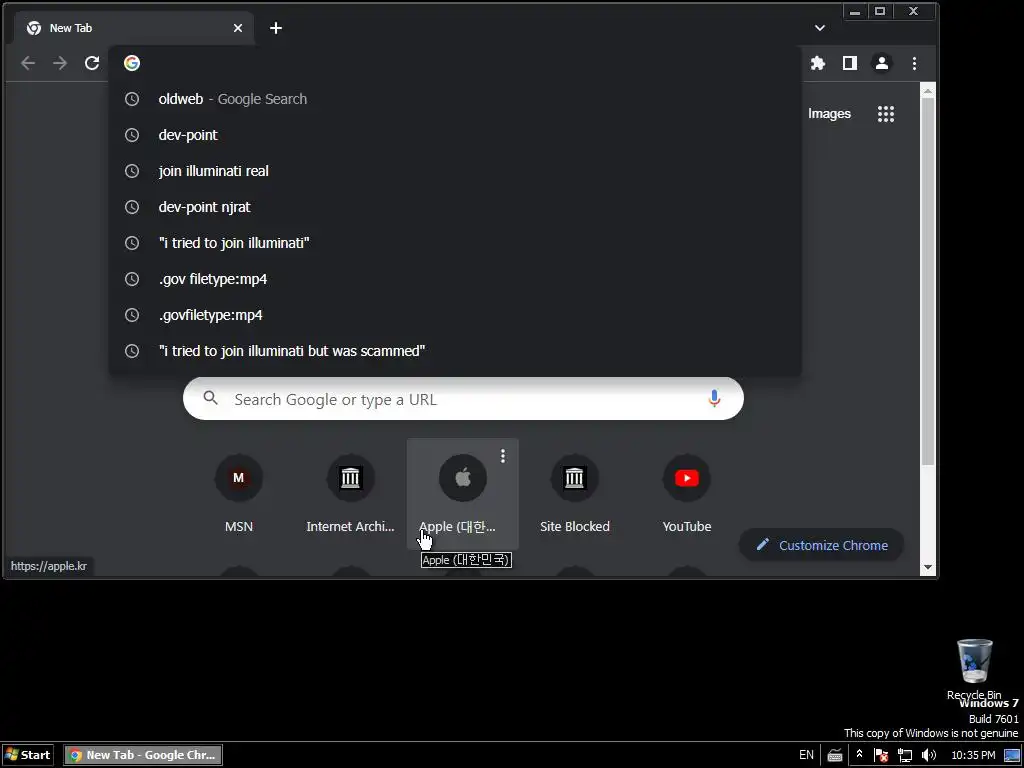Click the scrollbar up arrow

click(x=927, y=91)
